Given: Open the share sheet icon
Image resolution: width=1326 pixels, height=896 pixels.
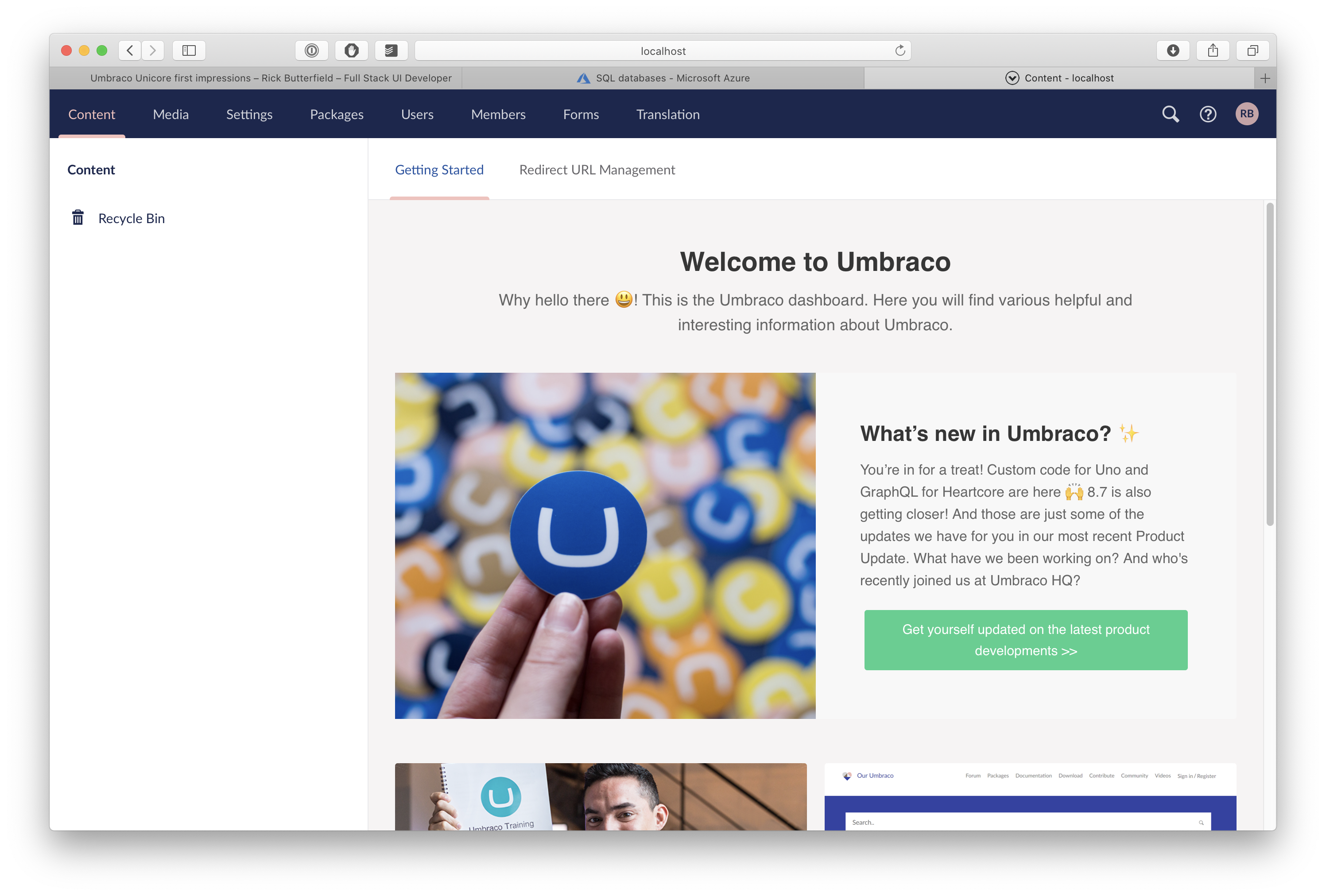Looking at the screenshot, I should pos(1213,50).
